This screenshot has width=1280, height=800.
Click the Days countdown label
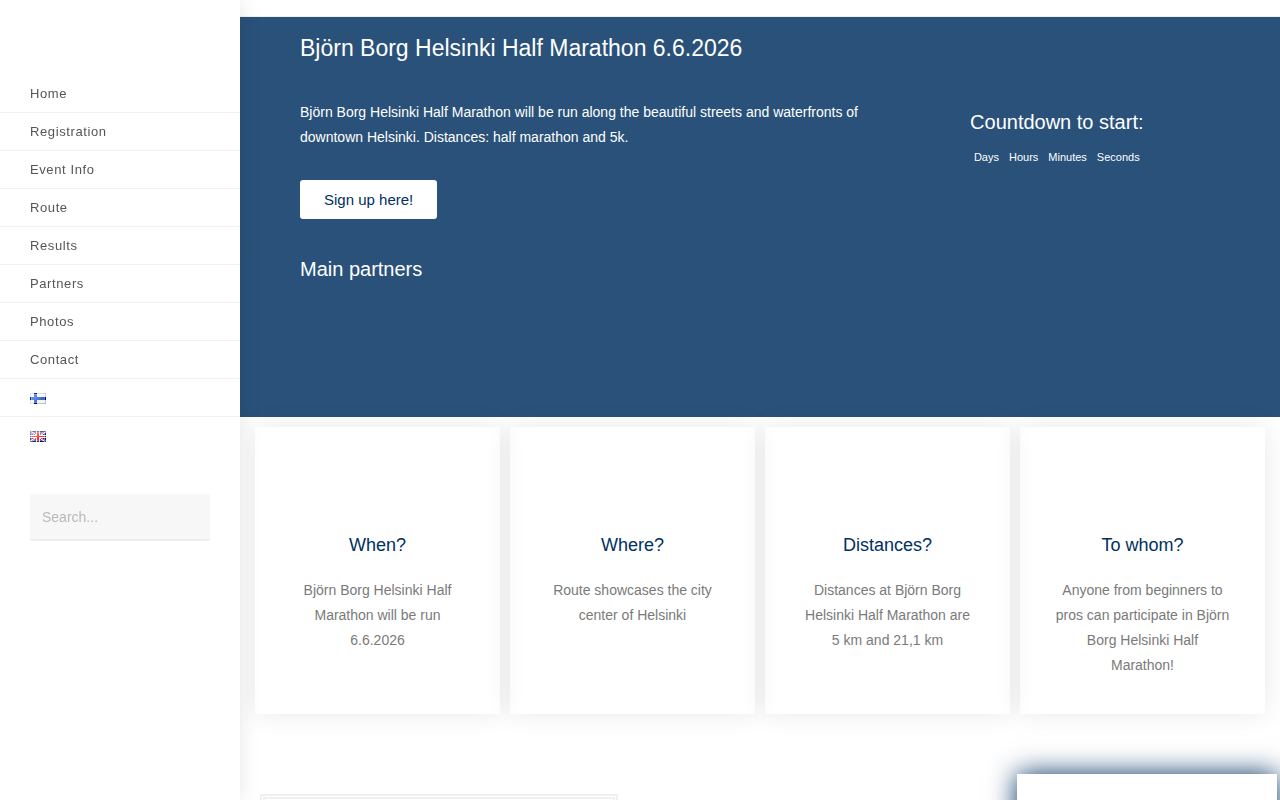pyautogui.click(x=986, y=157)
